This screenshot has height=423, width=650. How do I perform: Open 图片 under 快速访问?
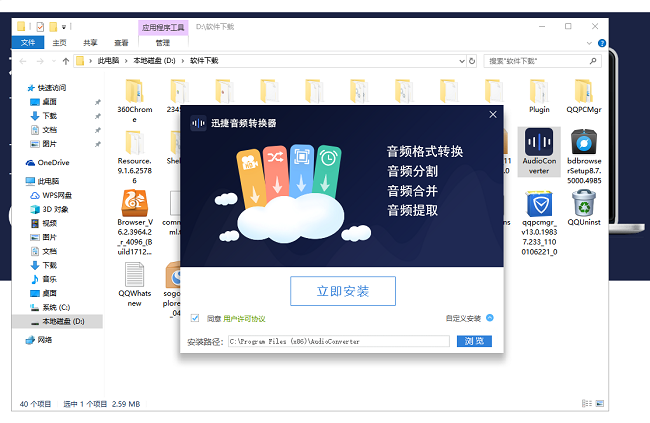tap(49, 144)
